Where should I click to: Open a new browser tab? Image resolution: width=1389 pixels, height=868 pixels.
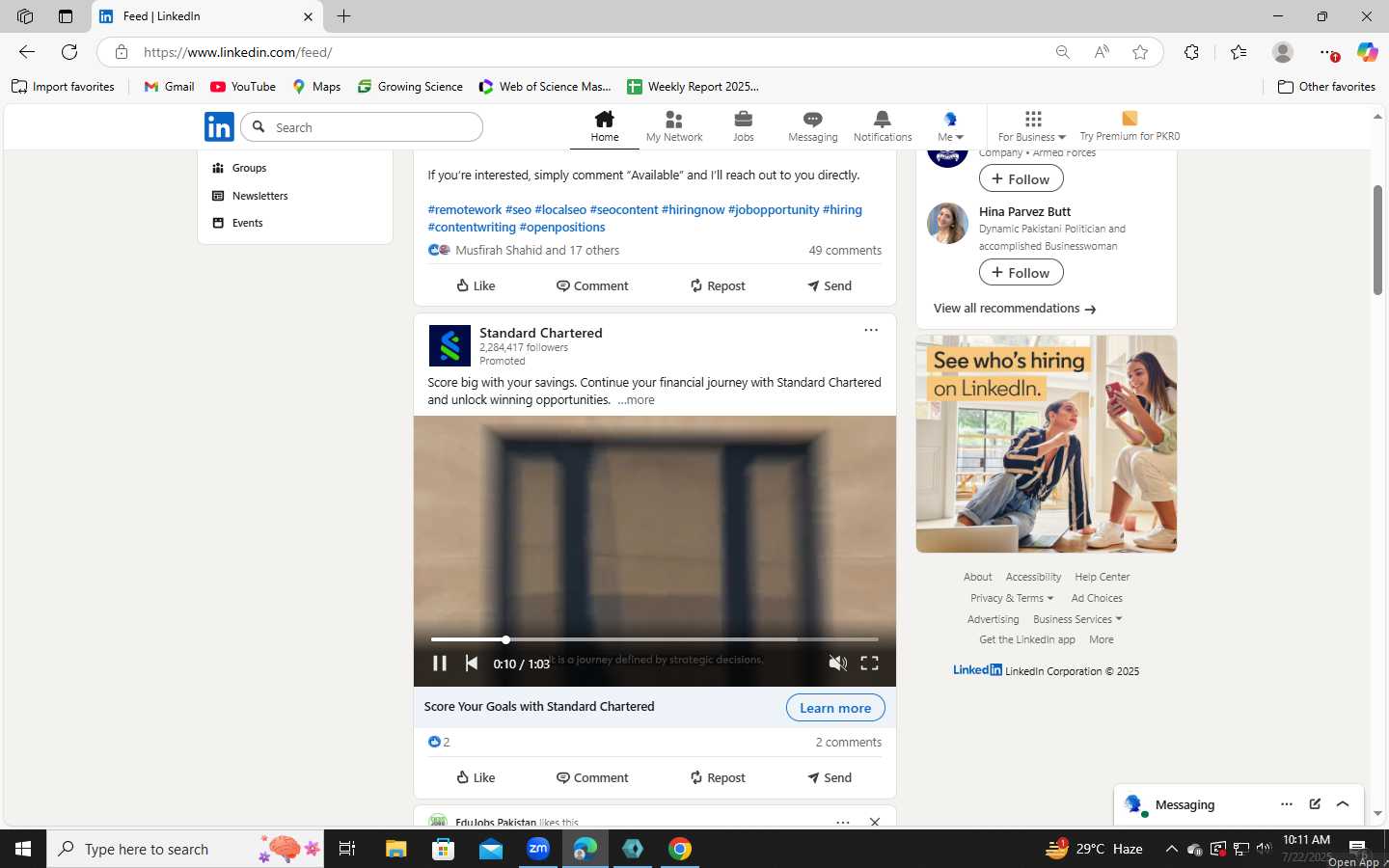point(344,16)
